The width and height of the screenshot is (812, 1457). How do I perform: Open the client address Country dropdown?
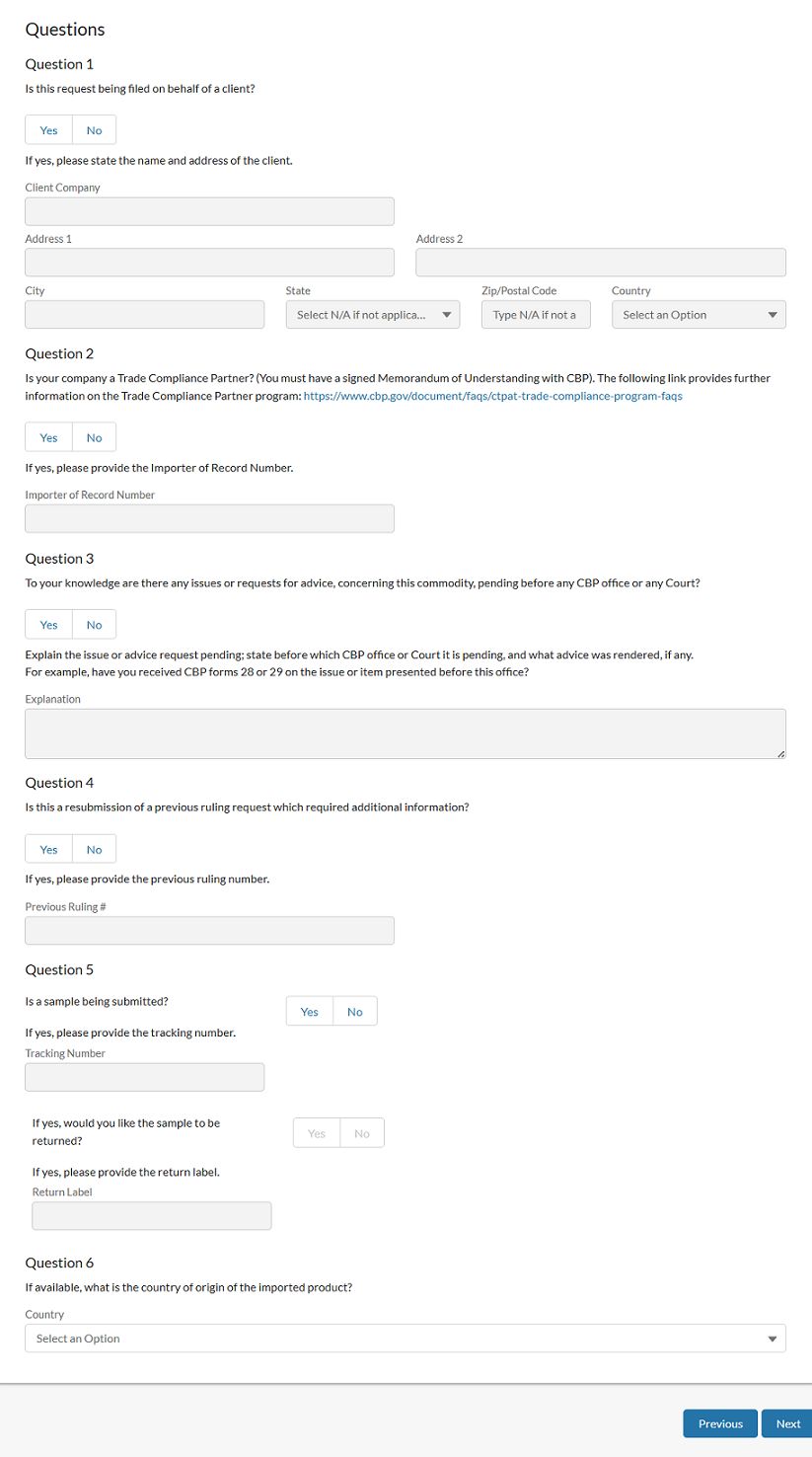click(699, 315)
